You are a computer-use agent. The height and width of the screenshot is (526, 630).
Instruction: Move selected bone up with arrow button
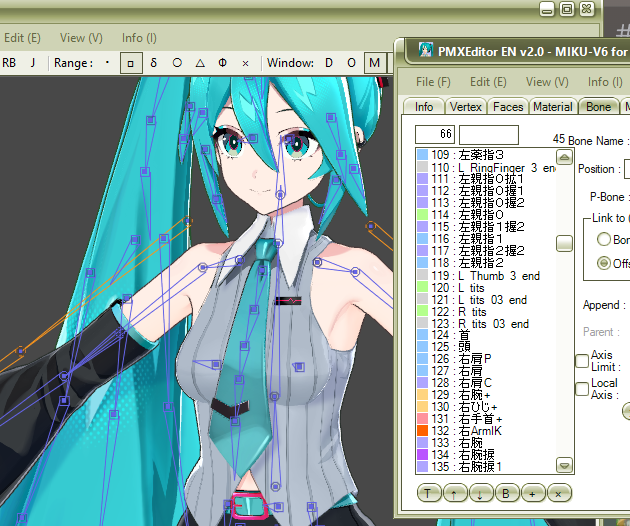click(454, 493)
